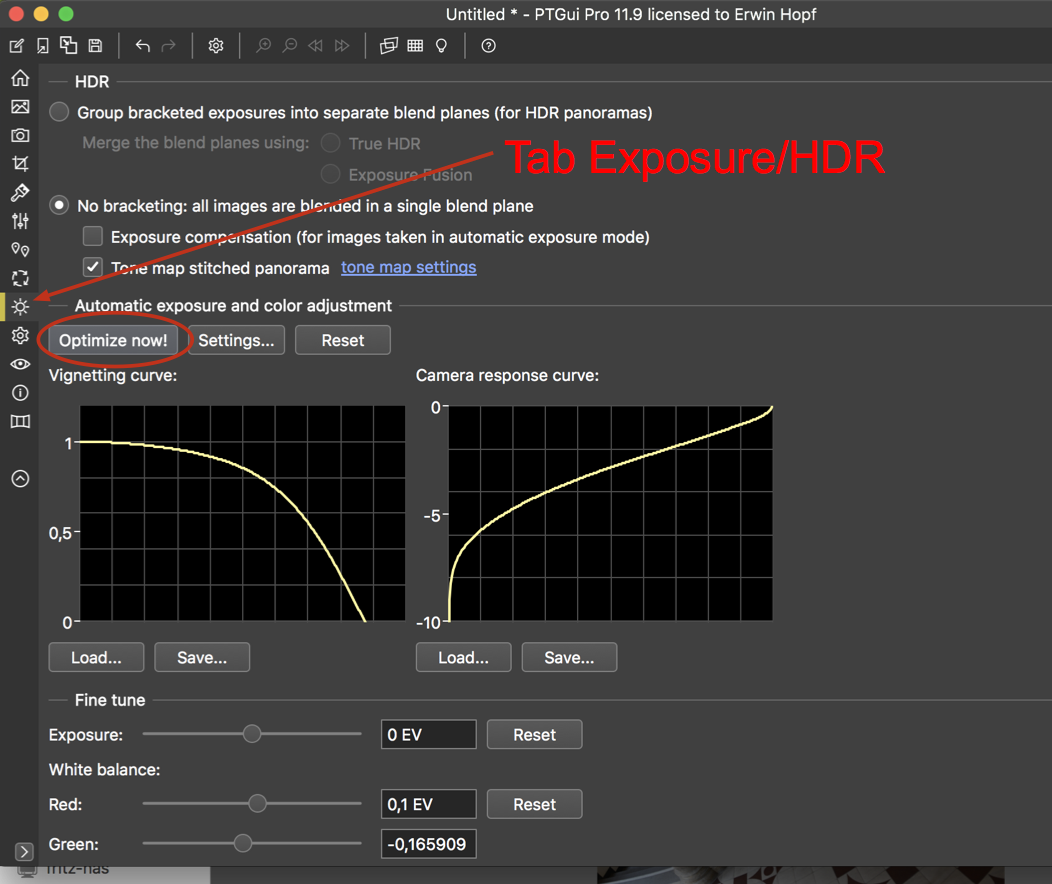The height and width of the screenshot is (884, 1052).
Task: Choose Exposure Fusion merge option
Action: click(x=331, y=174)
